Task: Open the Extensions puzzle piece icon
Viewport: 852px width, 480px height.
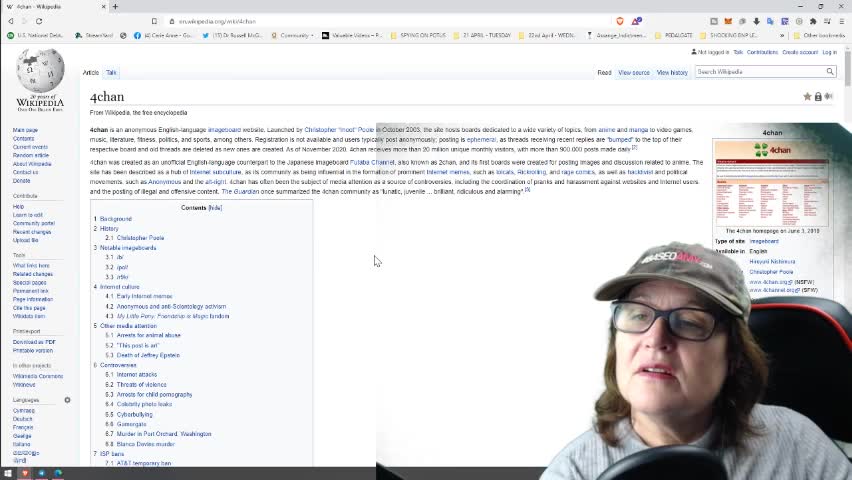Action: click(x=813, y=21)
